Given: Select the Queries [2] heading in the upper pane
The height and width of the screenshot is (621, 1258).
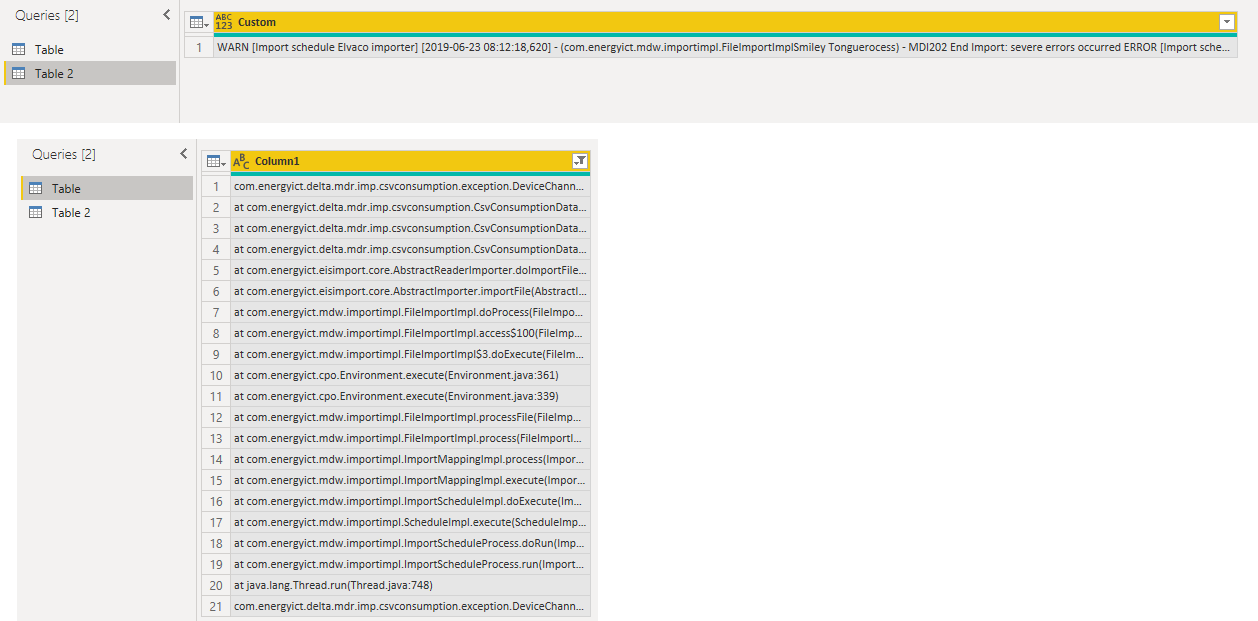Looking at the screenshot, I should click(49, 15).
